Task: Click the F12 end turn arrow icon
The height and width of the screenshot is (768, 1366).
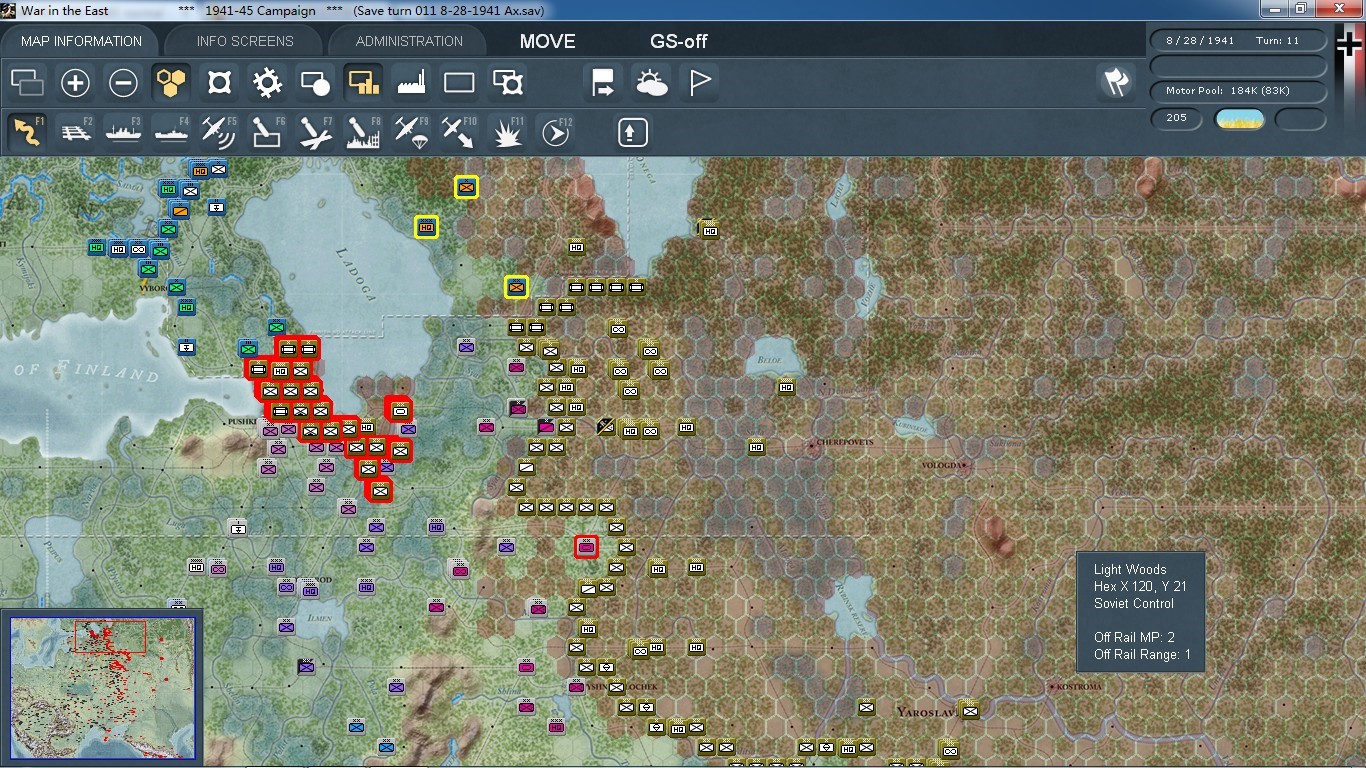Action: 556,132
